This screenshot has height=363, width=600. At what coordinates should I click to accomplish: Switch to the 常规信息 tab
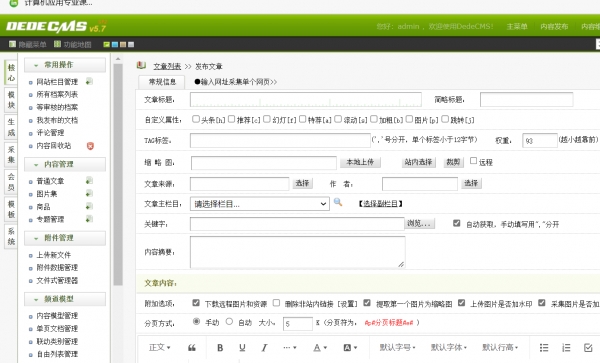tap(162, 82)
